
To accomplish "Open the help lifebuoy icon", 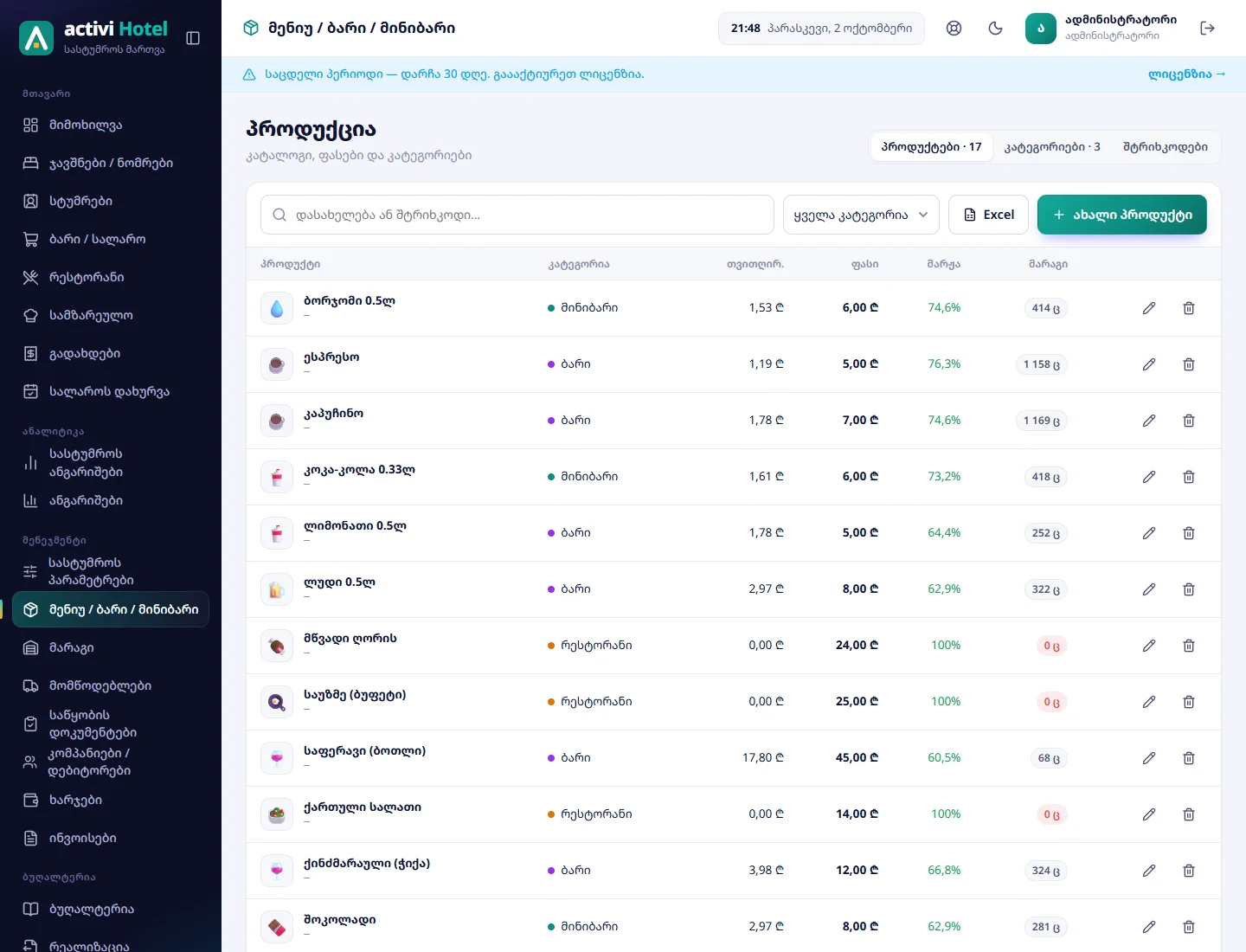I will [954, 29].
